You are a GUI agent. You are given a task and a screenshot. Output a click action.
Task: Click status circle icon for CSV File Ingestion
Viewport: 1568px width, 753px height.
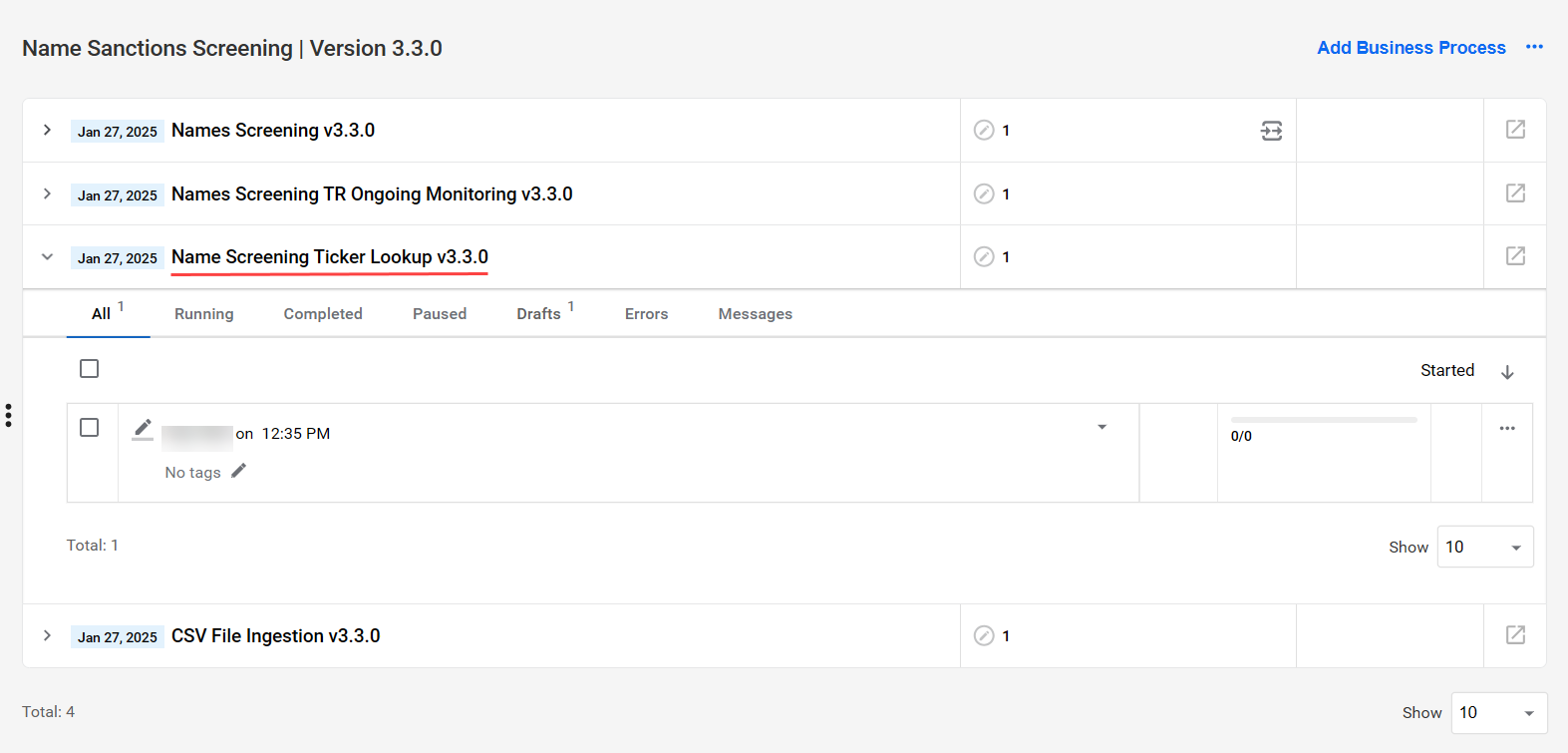(x=984, y=635)
